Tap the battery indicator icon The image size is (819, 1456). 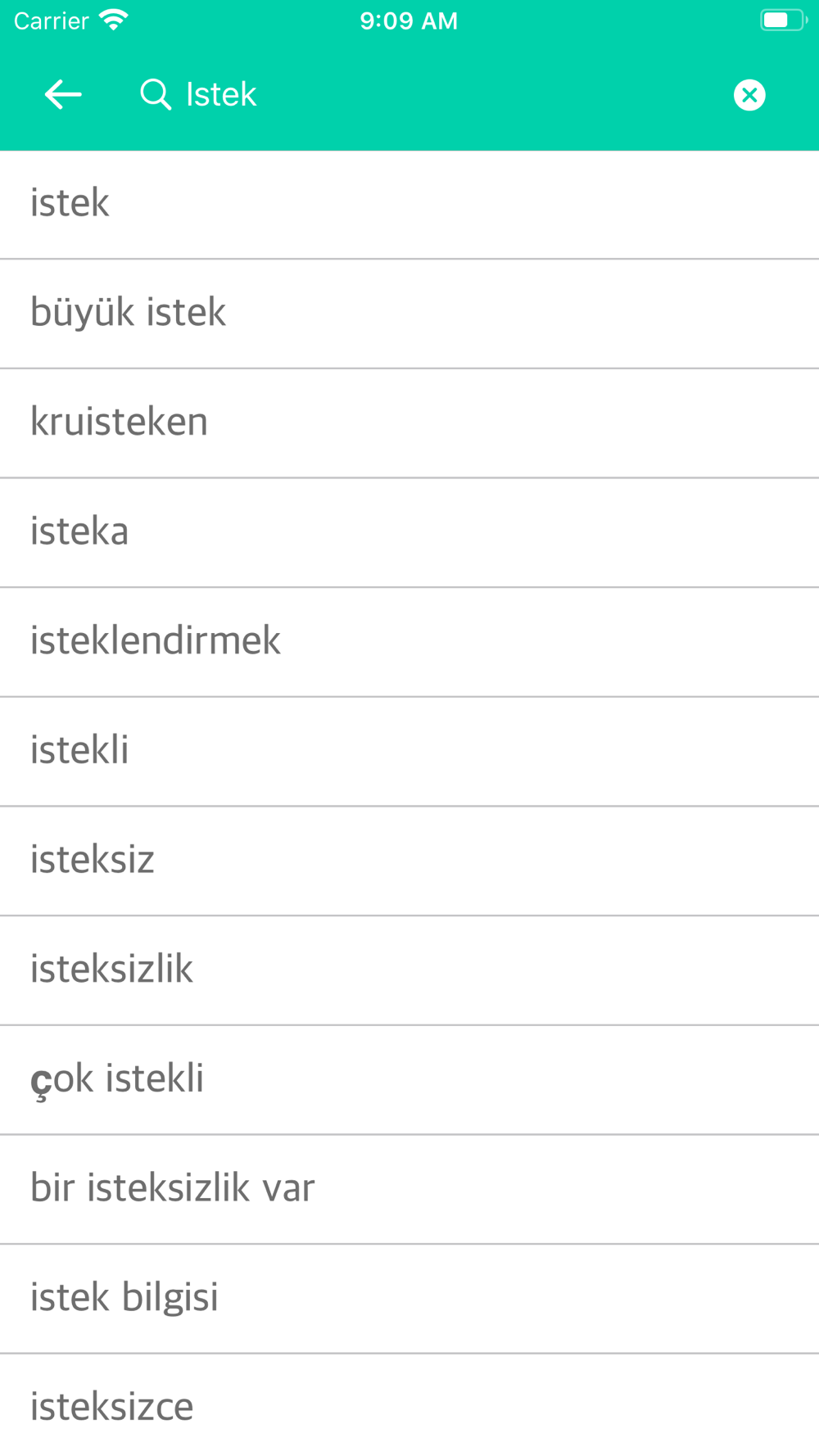[x=784, y=20]
